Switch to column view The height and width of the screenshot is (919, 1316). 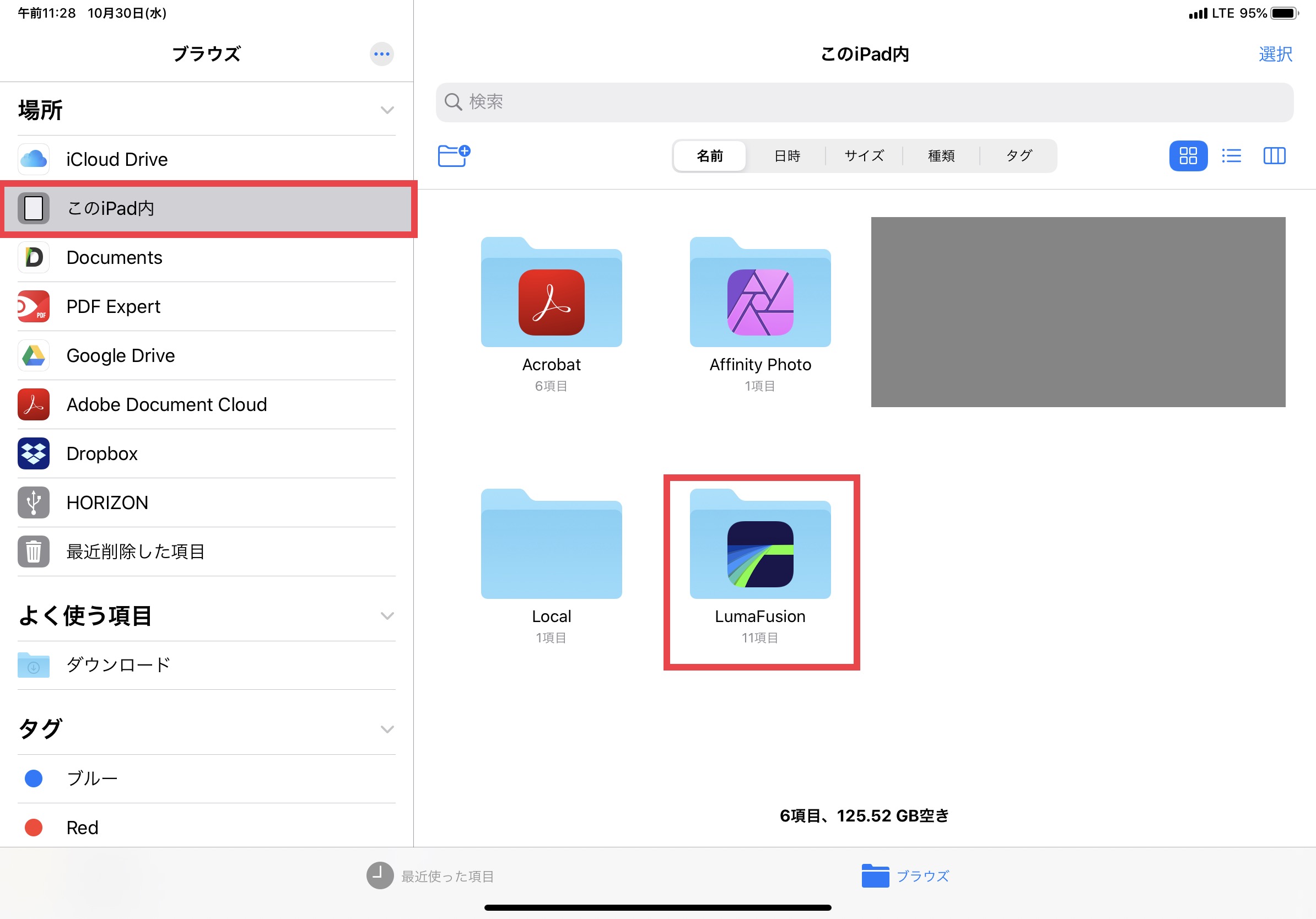1274,156
